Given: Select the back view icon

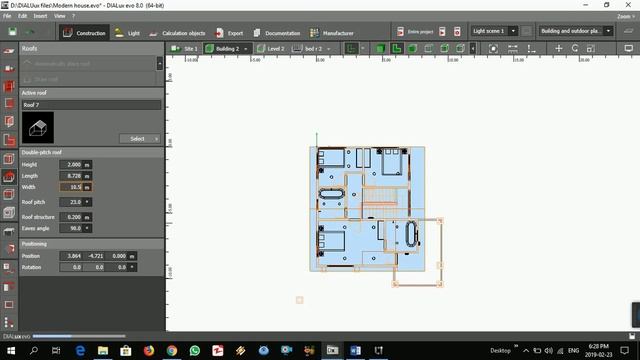Looking at the screenshot, I should pyautogui.click(x=444, y=49).
